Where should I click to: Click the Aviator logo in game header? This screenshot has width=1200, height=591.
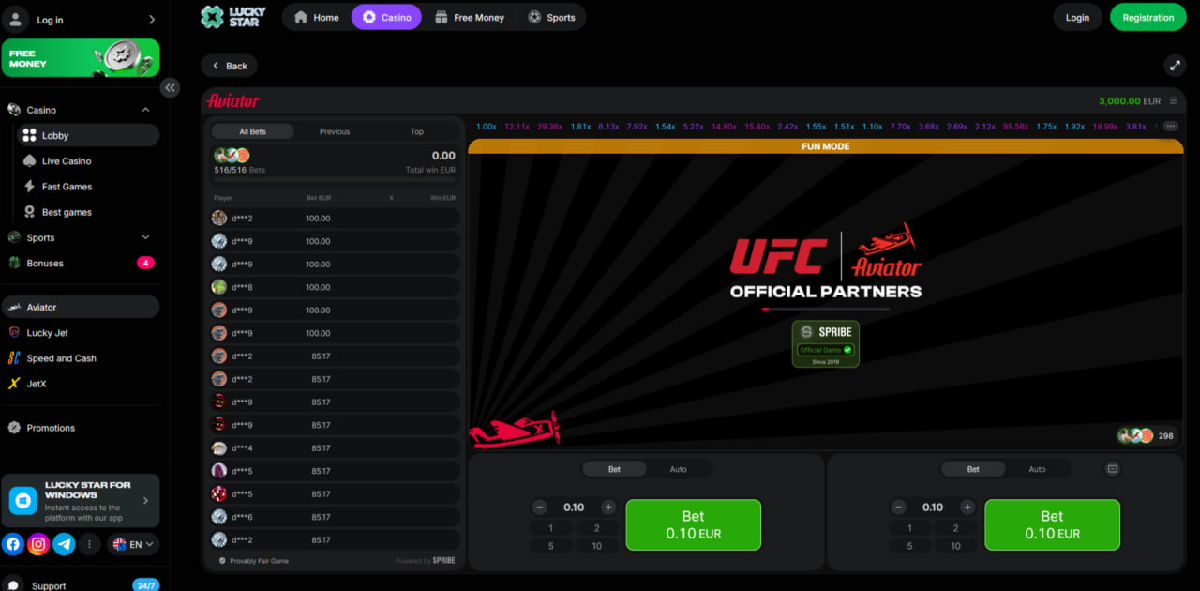pyautogui.click(x=233, y=101)
